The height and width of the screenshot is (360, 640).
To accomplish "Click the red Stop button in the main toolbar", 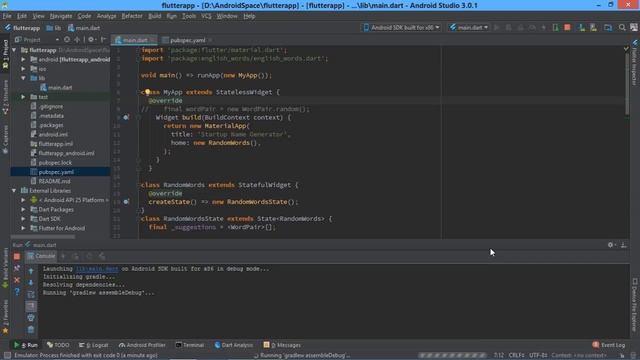I will (567, 27).
